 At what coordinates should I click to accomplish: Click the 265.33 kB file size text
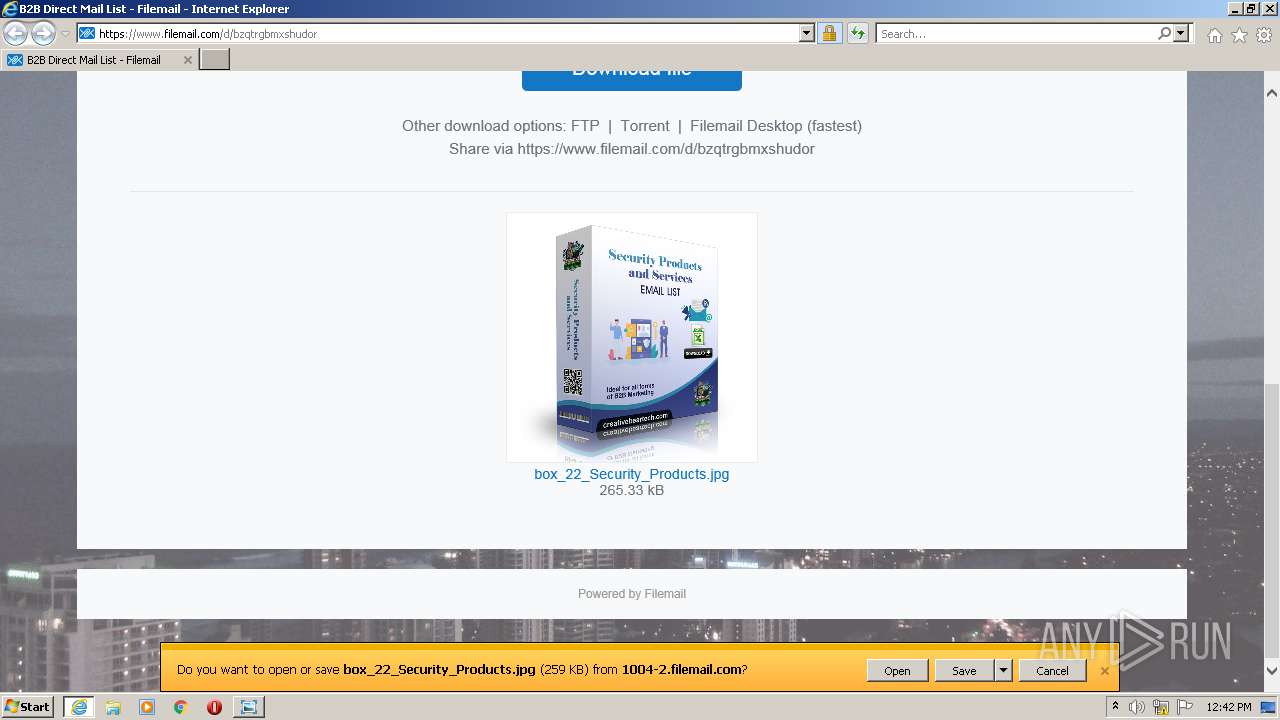pos(632,490)
